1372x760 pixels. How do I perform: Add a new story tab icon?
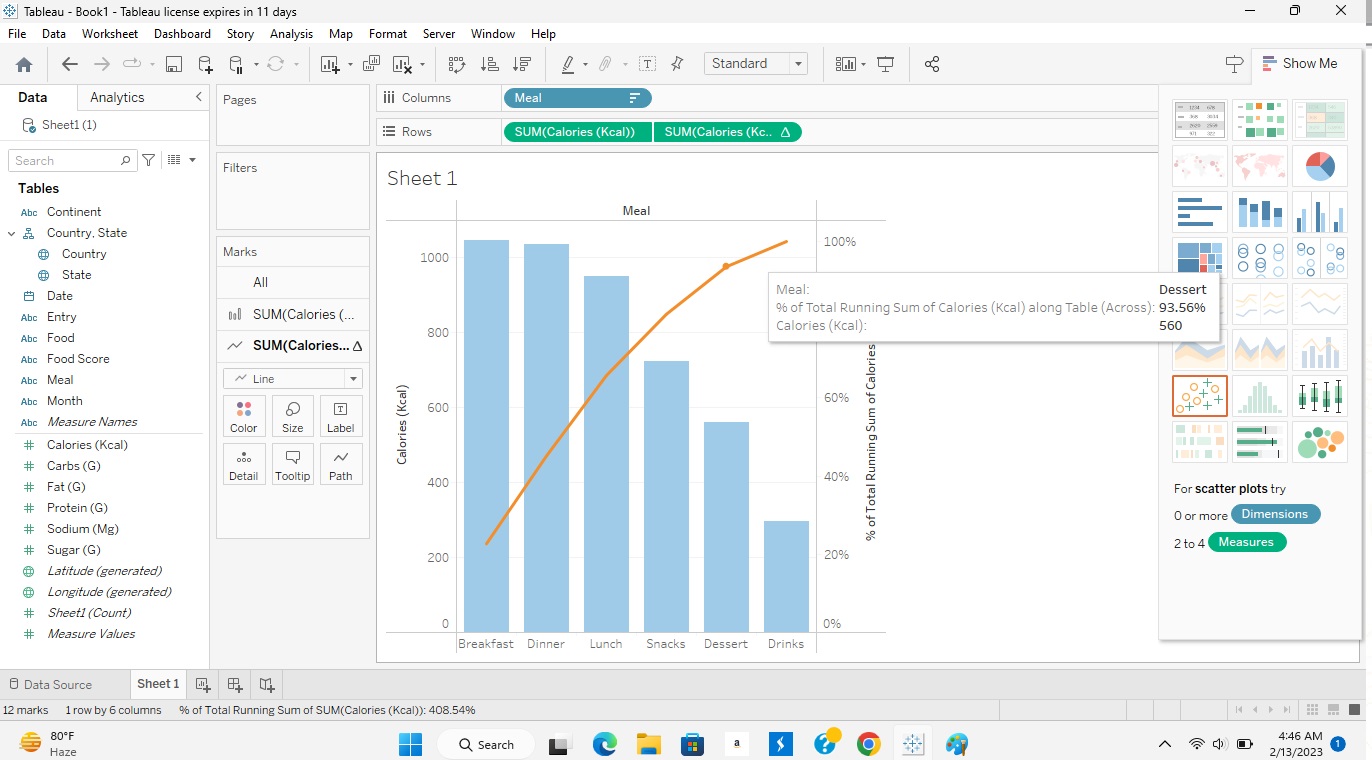(267, 685)
